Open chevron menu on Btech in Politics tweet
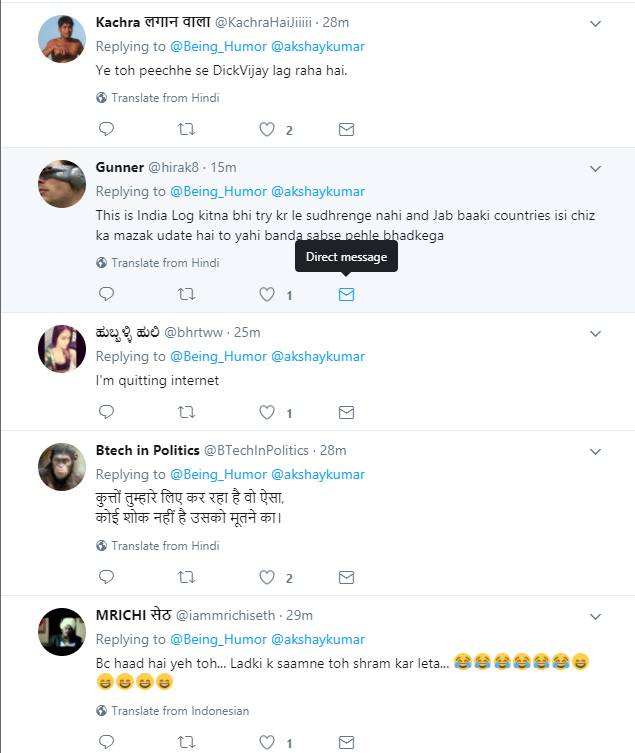 (595, 451)
